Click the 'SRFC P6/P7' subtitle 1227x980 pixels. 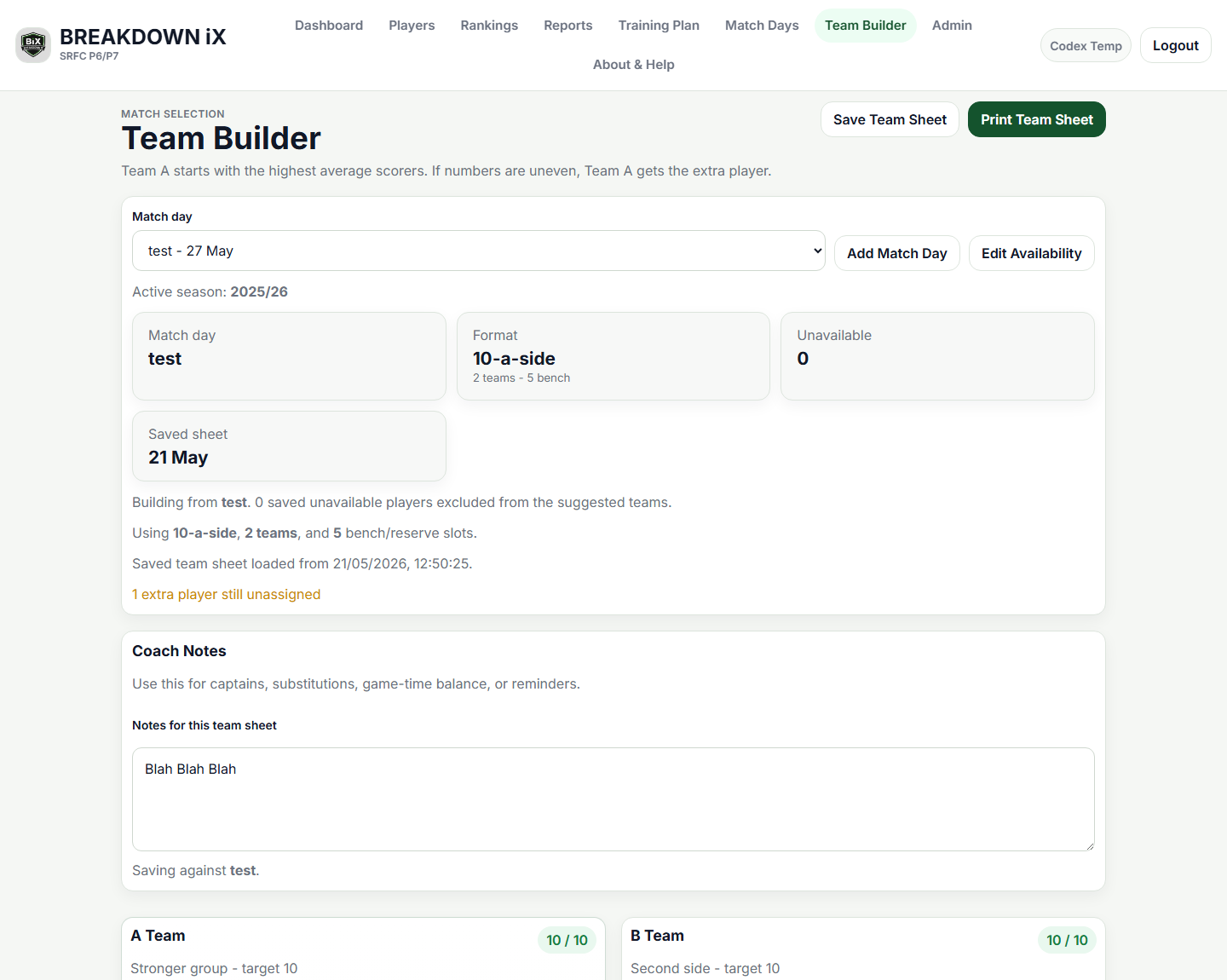point(89,56)
